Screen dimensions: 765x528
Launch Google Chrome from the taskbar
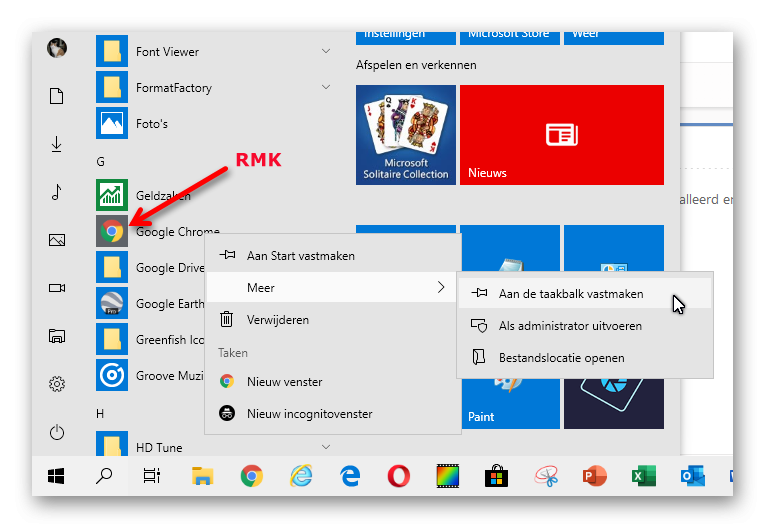tap(252, 476)
